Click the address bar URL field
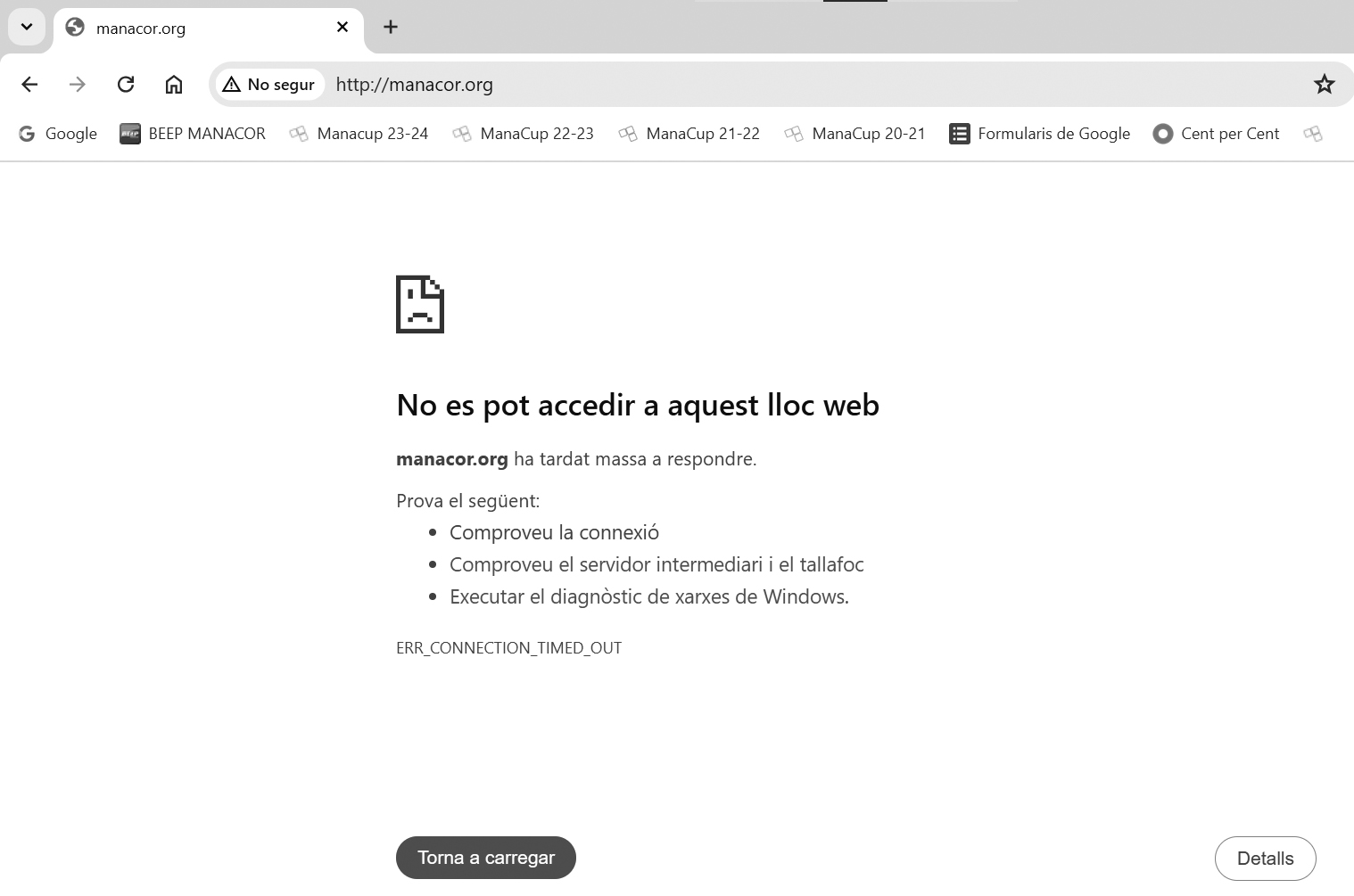 (x=714, y=85)
